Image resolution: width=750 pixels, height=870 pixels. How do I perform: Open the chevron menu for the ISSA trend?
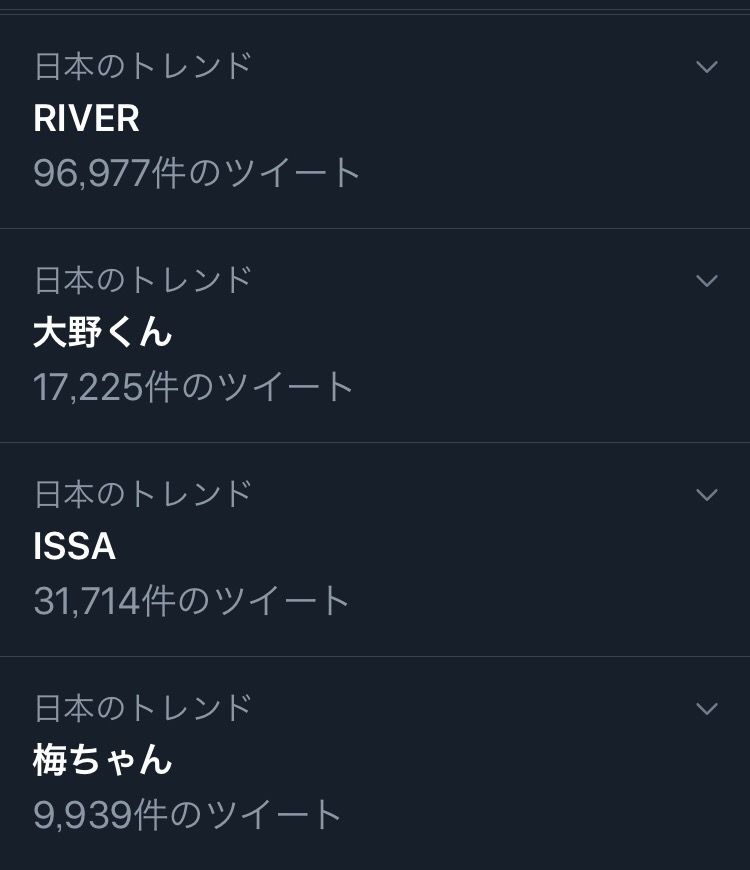tap(707, 494)
